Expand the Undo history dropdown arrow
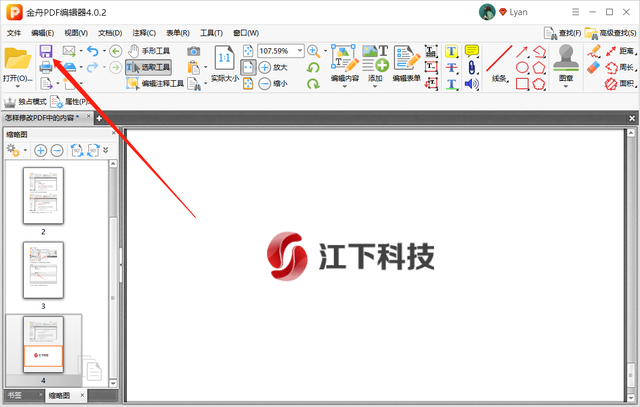Screen dimensions: 640x407 (104, 51)
